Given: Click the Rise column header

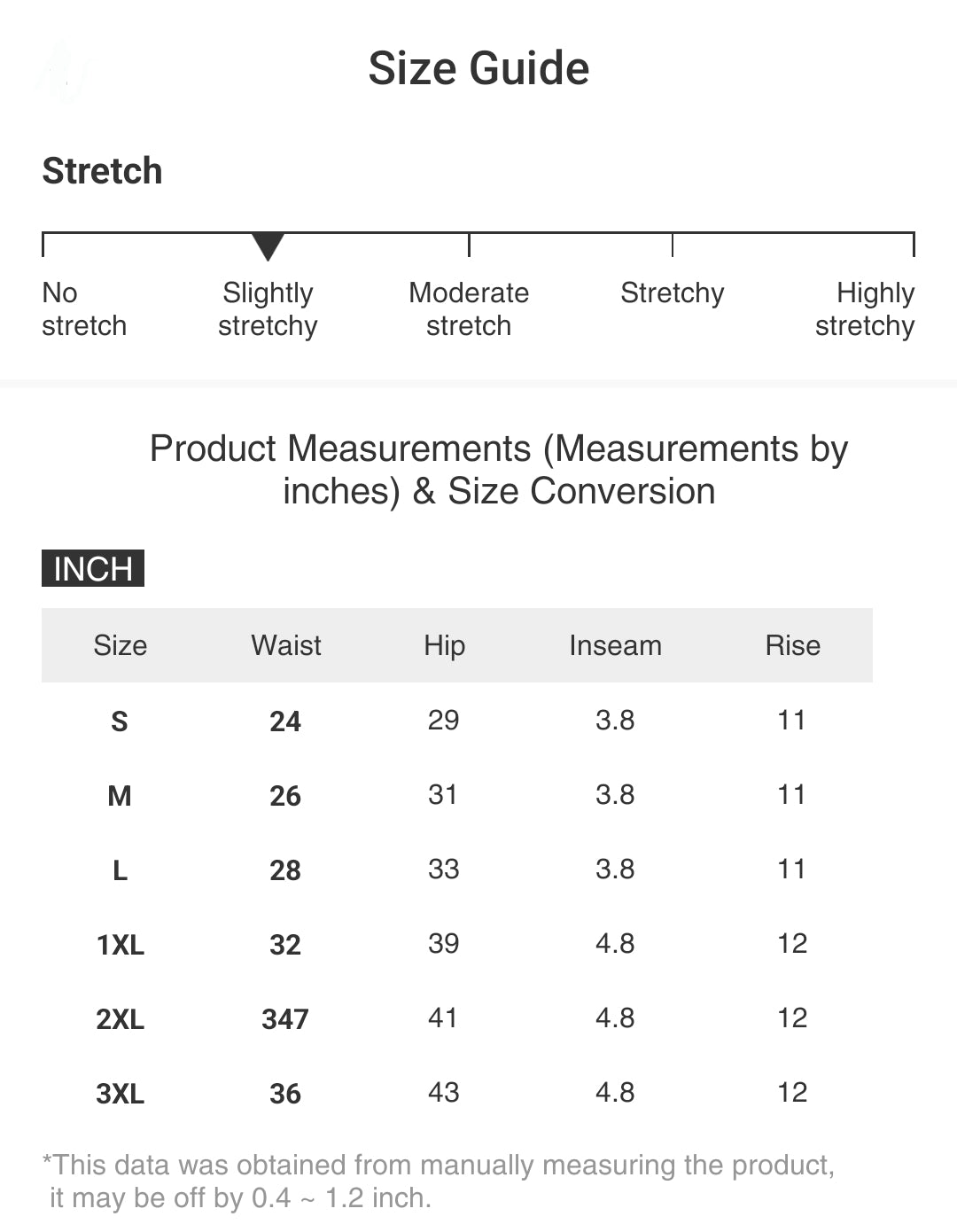Looking at the screenshot, I should pyautogui.click(x=792, y=645).
